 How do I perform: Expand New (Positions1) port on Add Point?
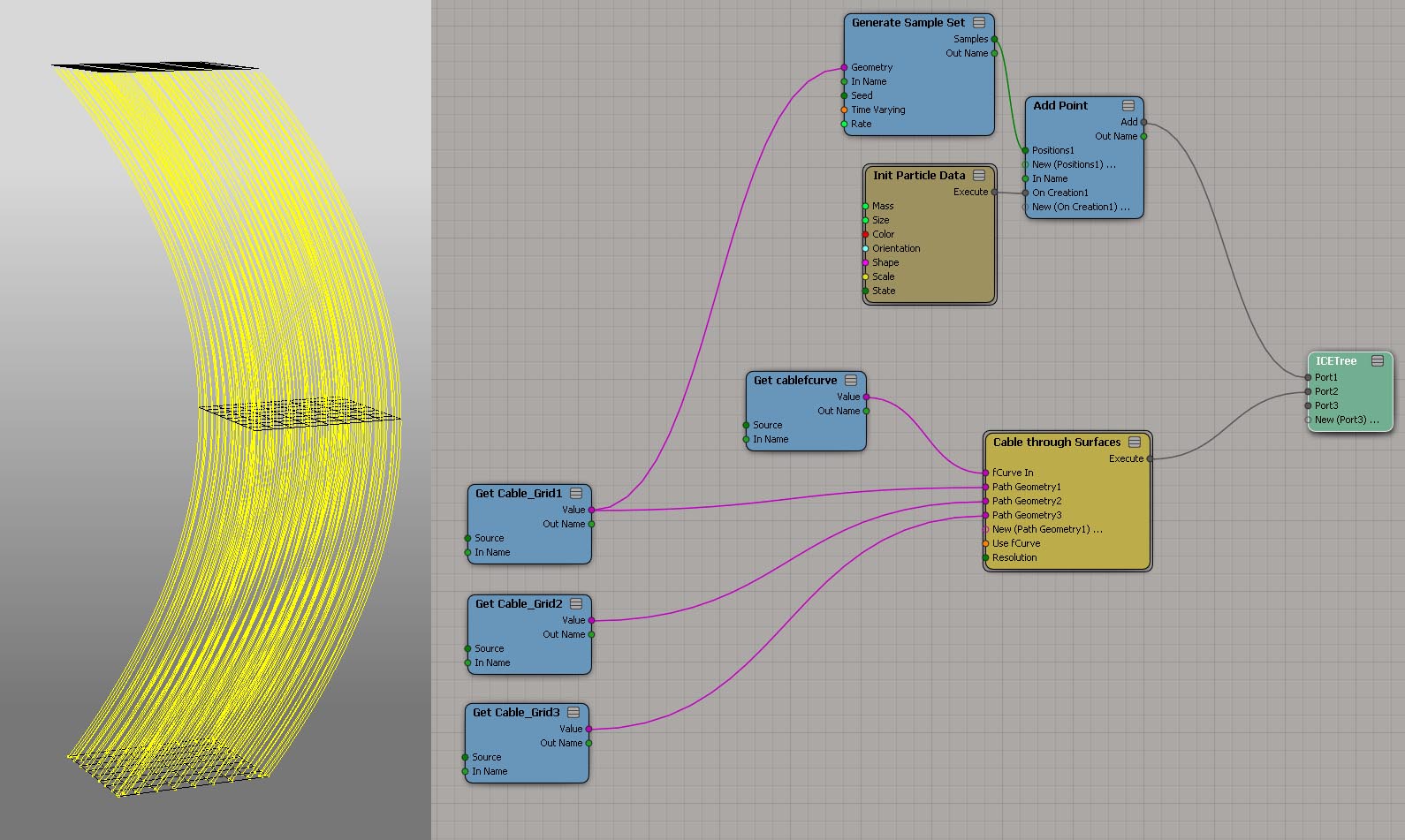(x=1073, y=165)
